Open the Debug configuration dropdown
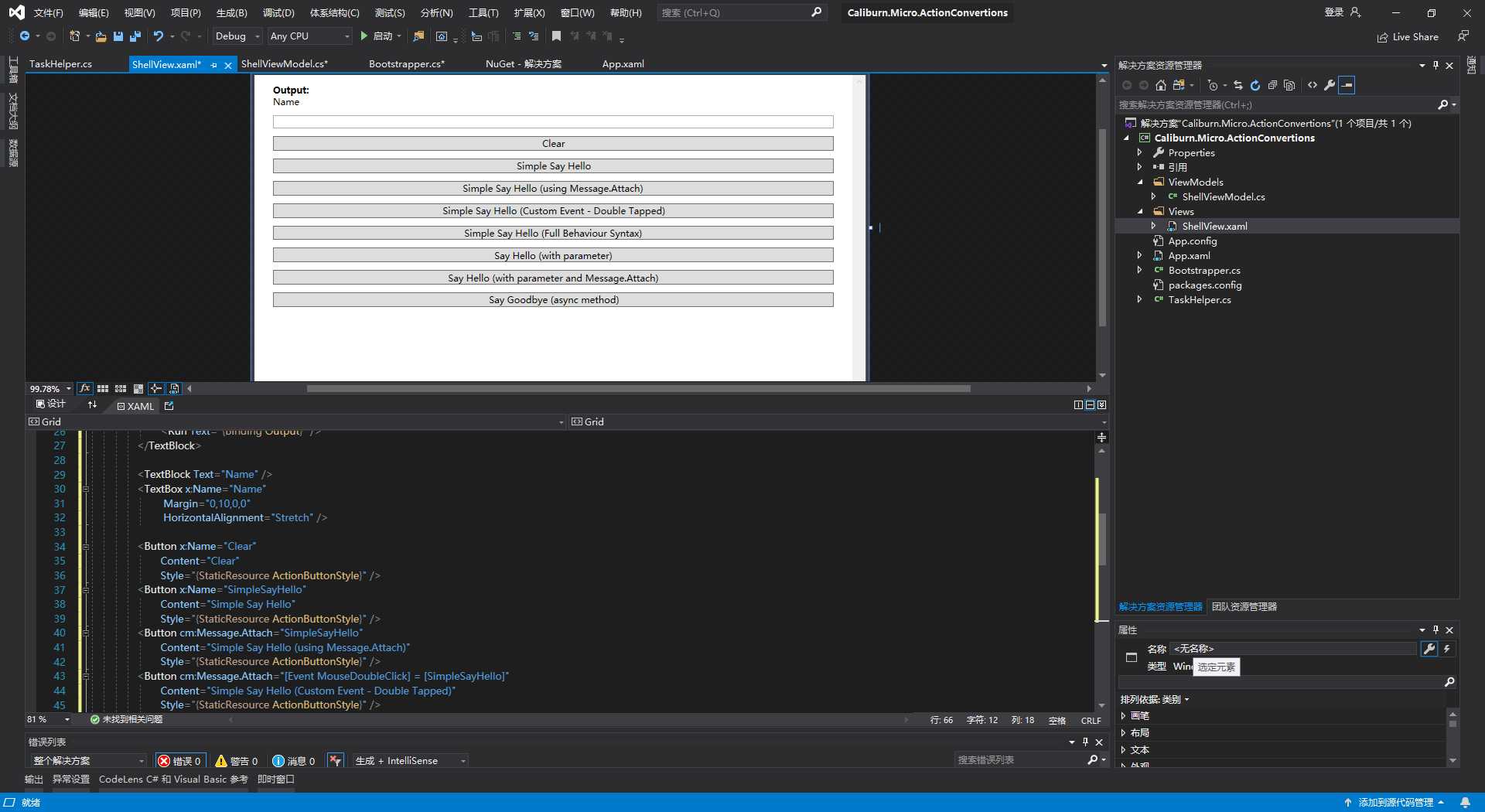This screenshot has height=812, width=1485. pyautogui.click(x=237, y=36)
